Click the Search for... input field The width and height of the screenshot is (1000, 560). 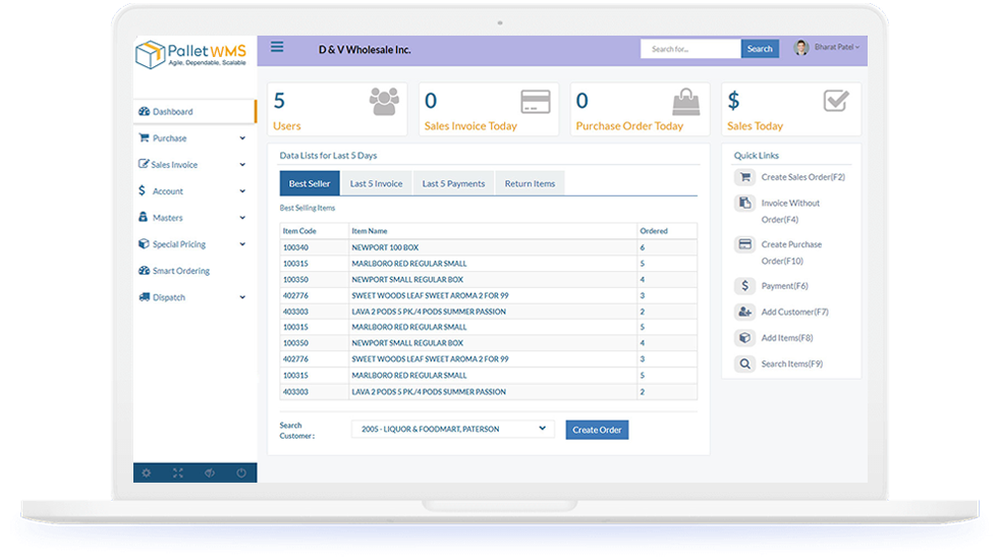[x=691, y=49]
